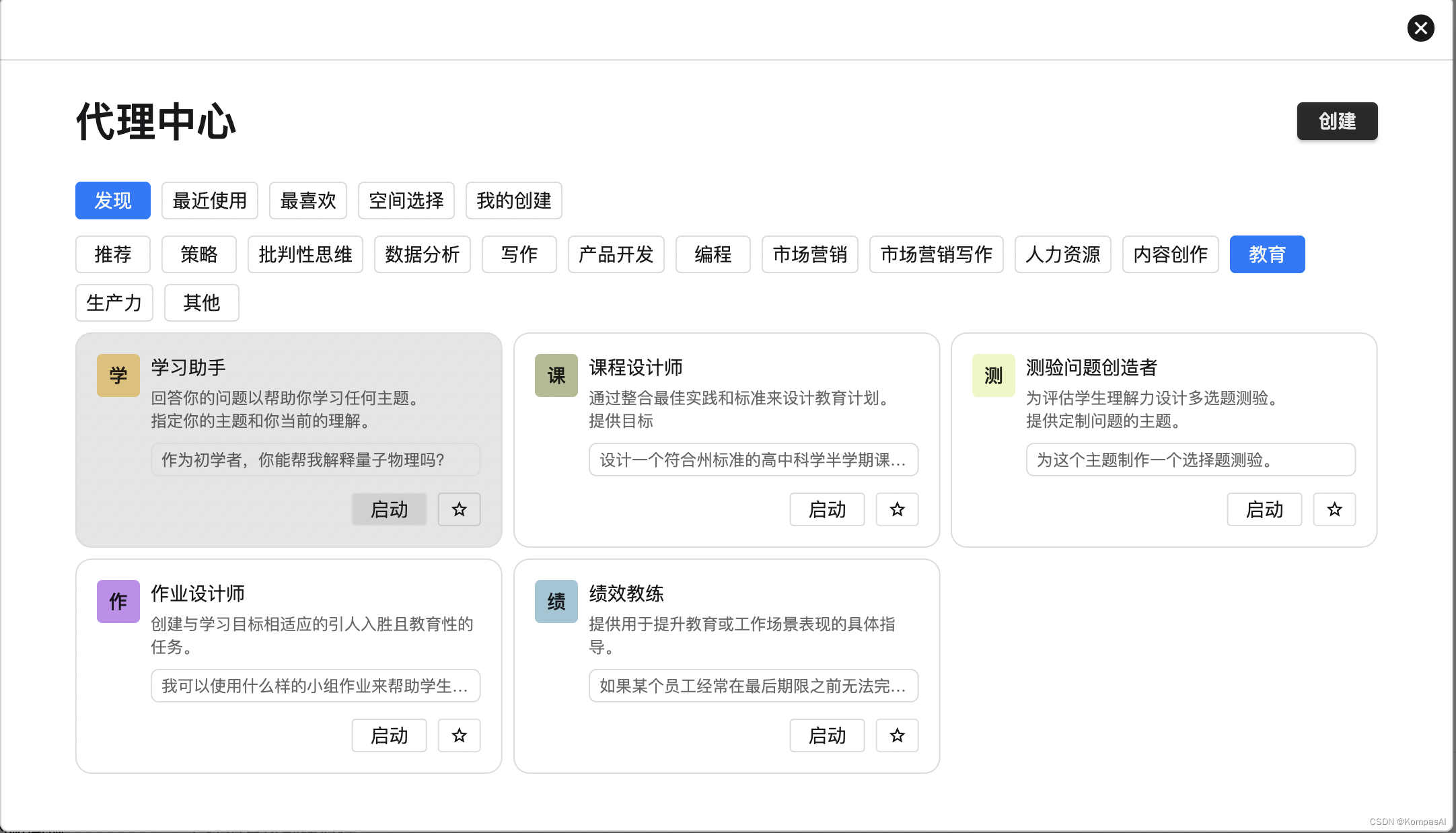Click the 测验问题创造者 card title

pyautogui.click(x=1092, y=367)
